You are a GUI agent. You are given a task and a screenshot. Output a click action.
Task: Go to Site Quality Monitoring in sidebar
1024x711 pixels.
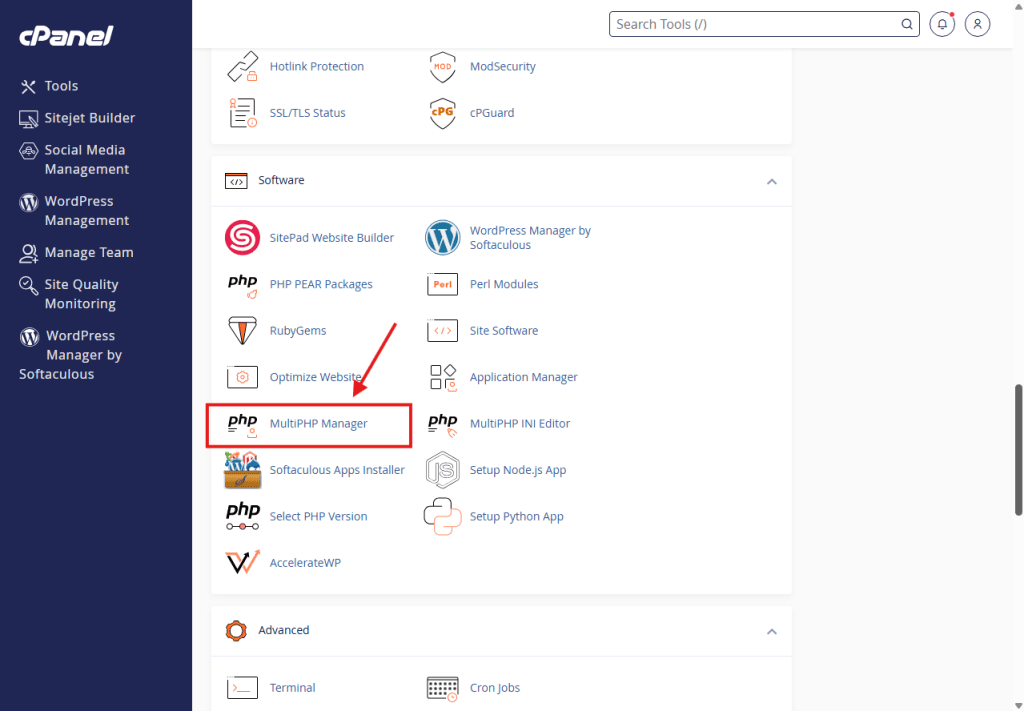pos(81,294)
